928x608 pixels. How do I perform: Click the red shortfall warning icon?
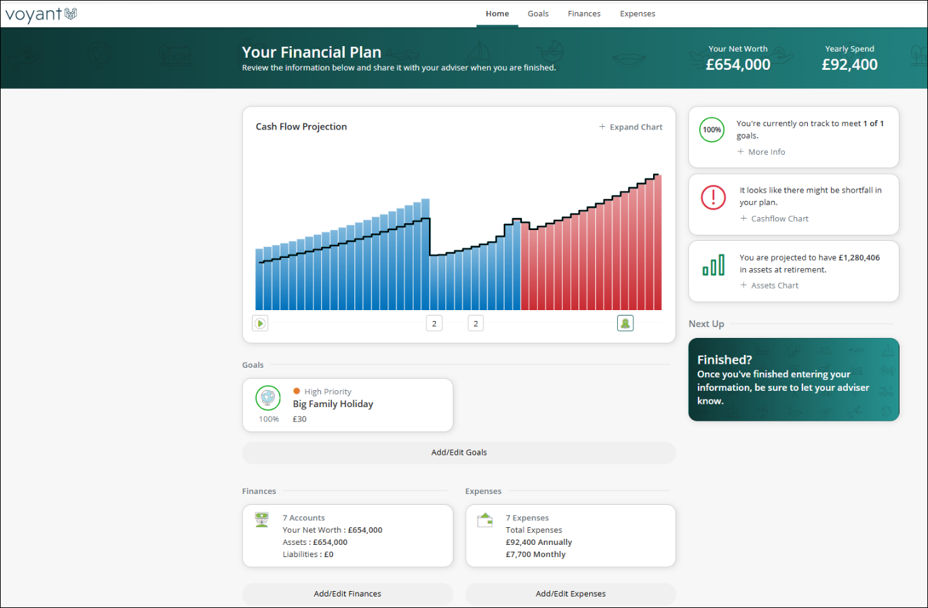[713, 197]
